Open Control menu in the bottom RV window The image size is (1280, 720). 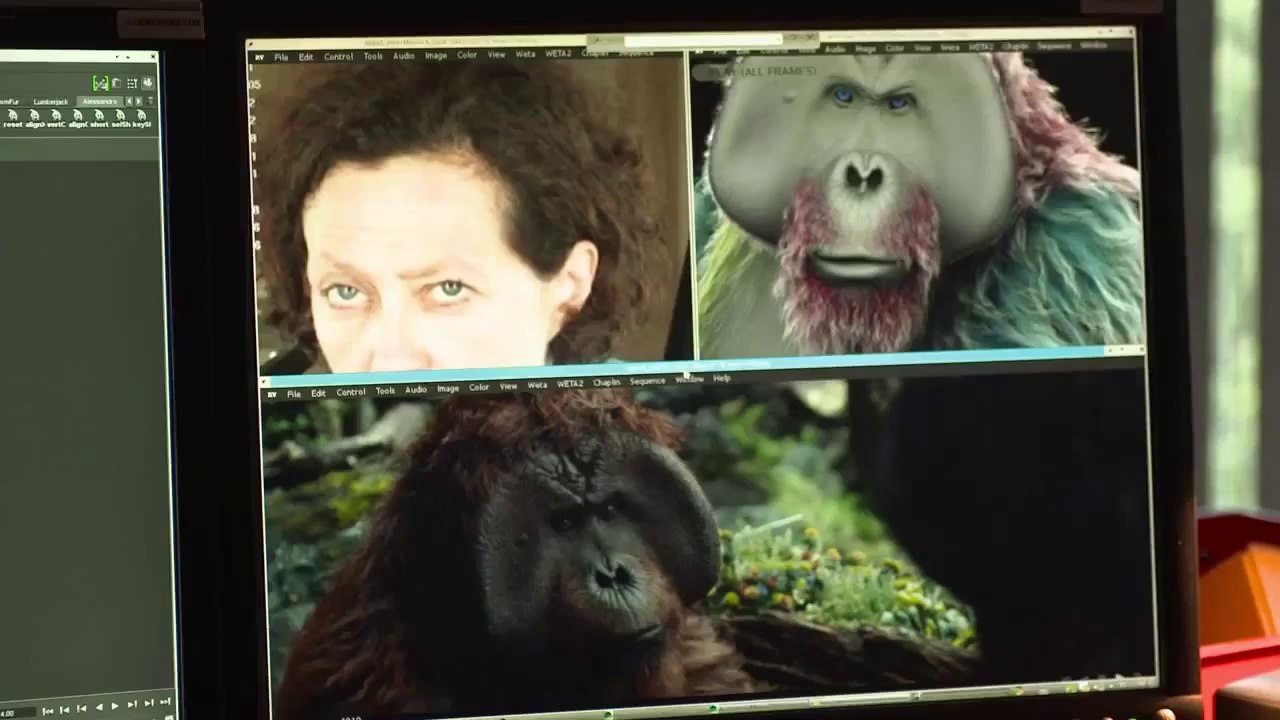351,392
